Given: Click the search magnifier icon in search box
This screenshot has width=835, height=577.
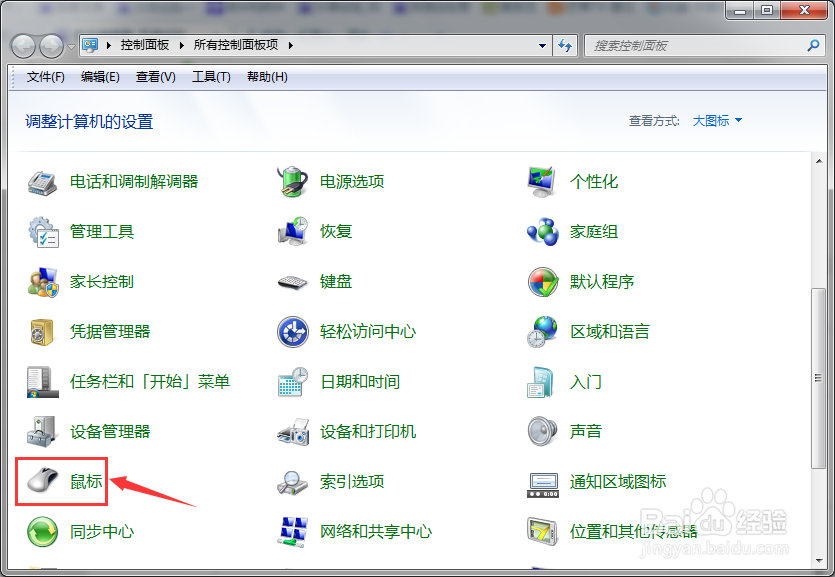Looking at the screenshot, I should coord(813,45).
